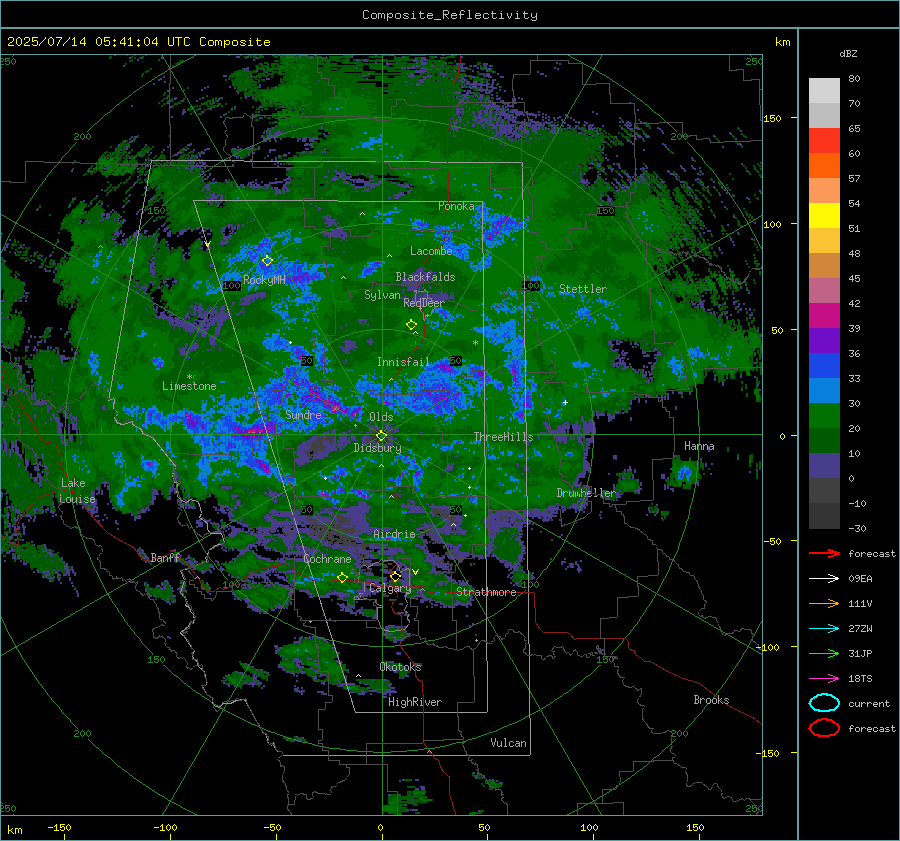Screen dimensions: 900x841
Task: Select the orange 57-60 dBZ color swatch
Action: click(x=824, y=166)
